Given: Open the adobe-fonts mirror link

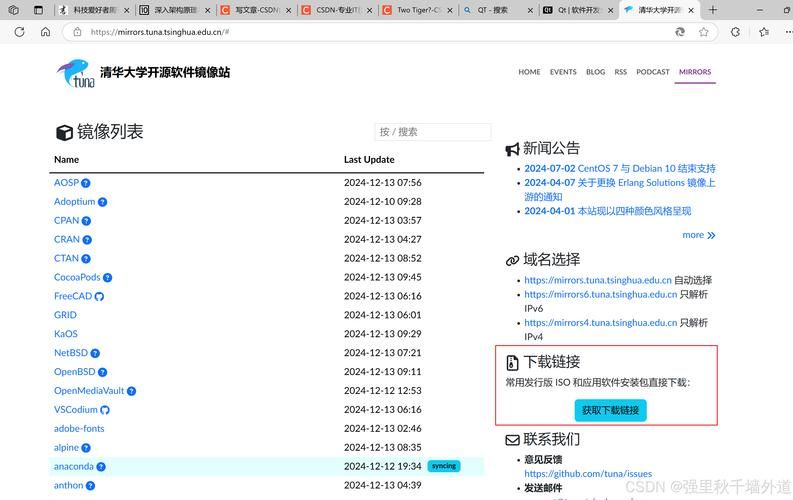Looking at the screenshot, I should pos(79,429).
